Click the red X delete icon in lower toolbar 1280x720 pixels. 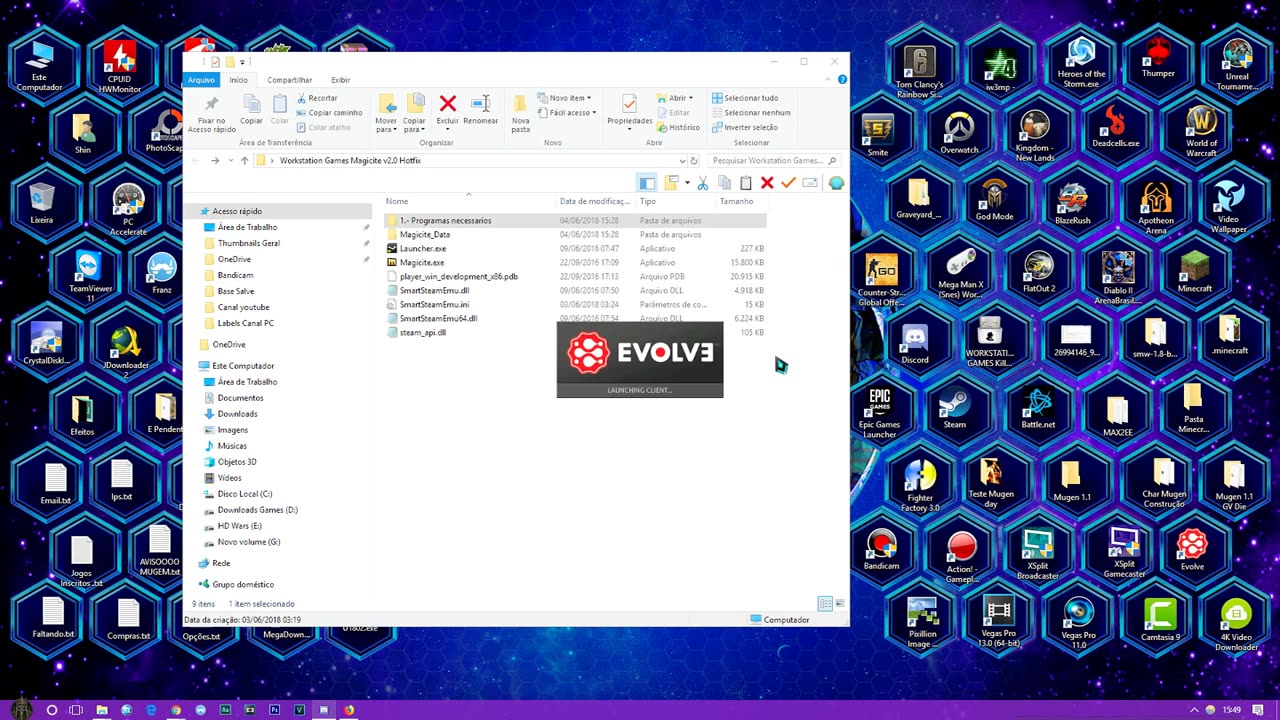pyautogui.click(x=767, y=183)
